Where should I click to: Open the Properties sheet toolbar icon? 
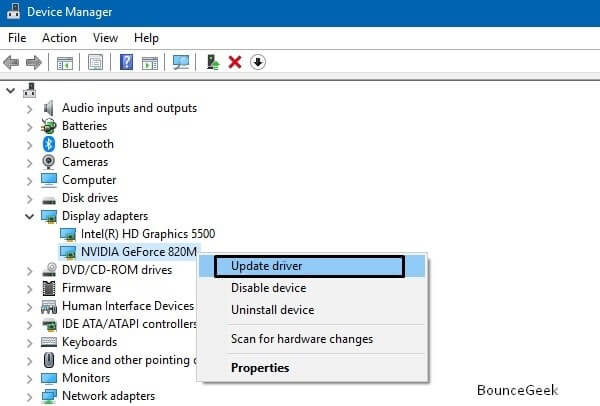(x=95, y=62)
